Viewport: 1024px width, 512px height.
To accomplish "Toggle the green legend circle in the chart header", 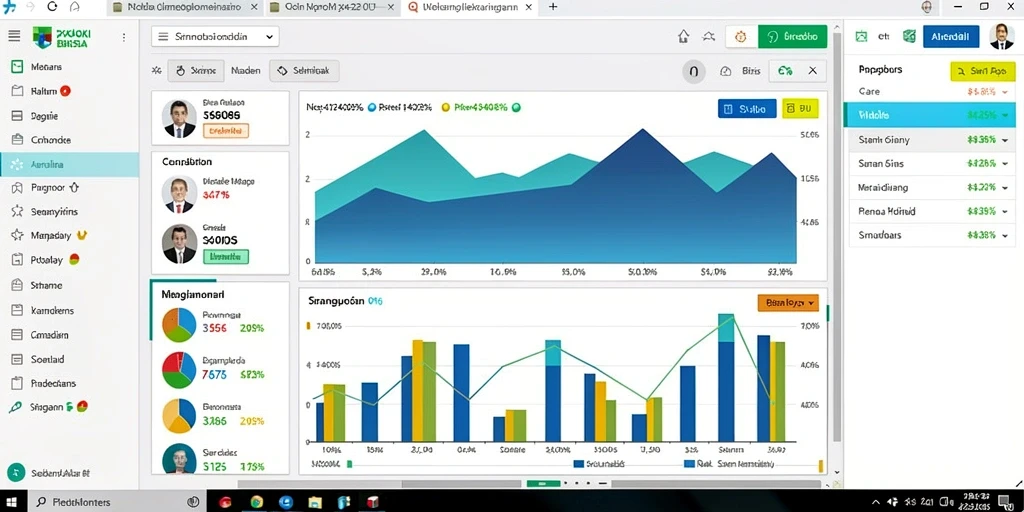I will [x=517, y=107].
